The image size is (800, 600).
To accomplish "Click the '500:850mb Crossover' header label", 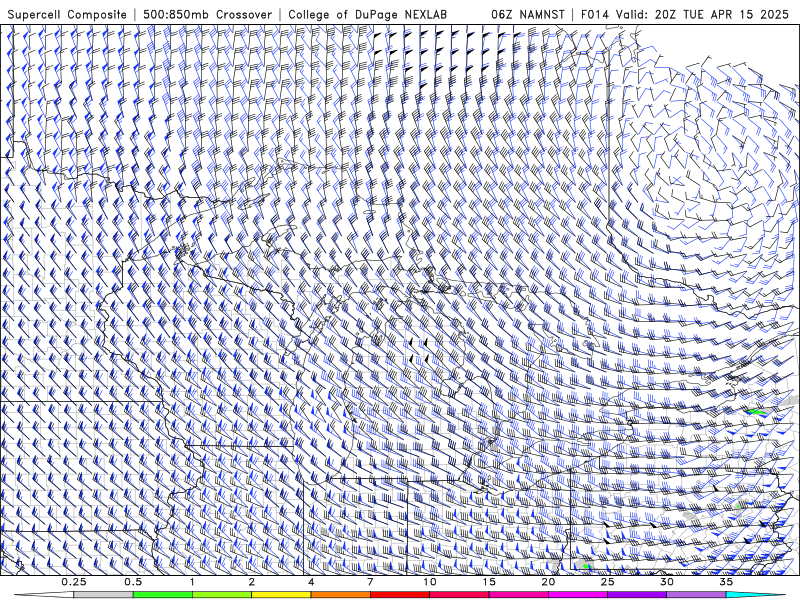I will click(208, 15).
